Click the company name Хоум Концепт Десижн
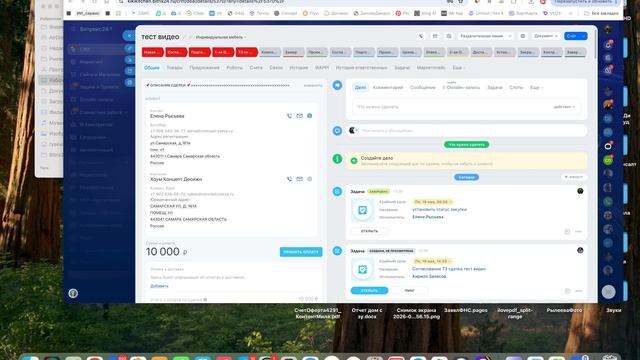Viewport: 640px width, 360px height. 176,179
